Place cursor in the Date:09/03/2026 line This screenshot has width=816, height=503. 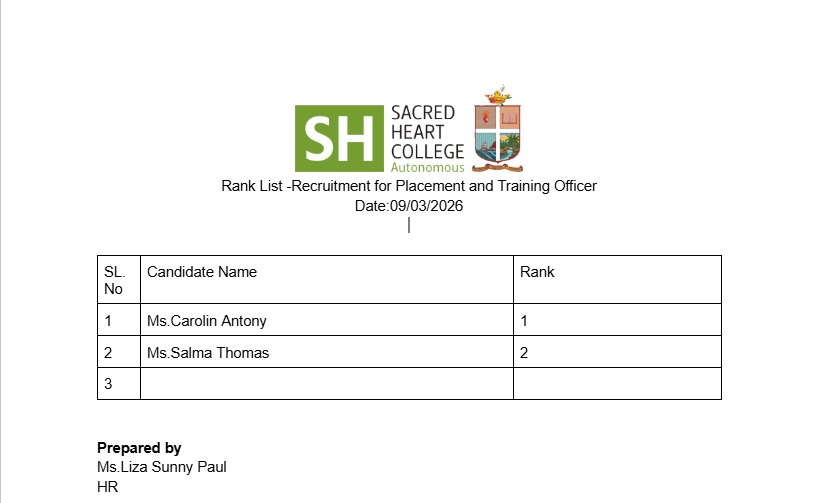(408, 206)
